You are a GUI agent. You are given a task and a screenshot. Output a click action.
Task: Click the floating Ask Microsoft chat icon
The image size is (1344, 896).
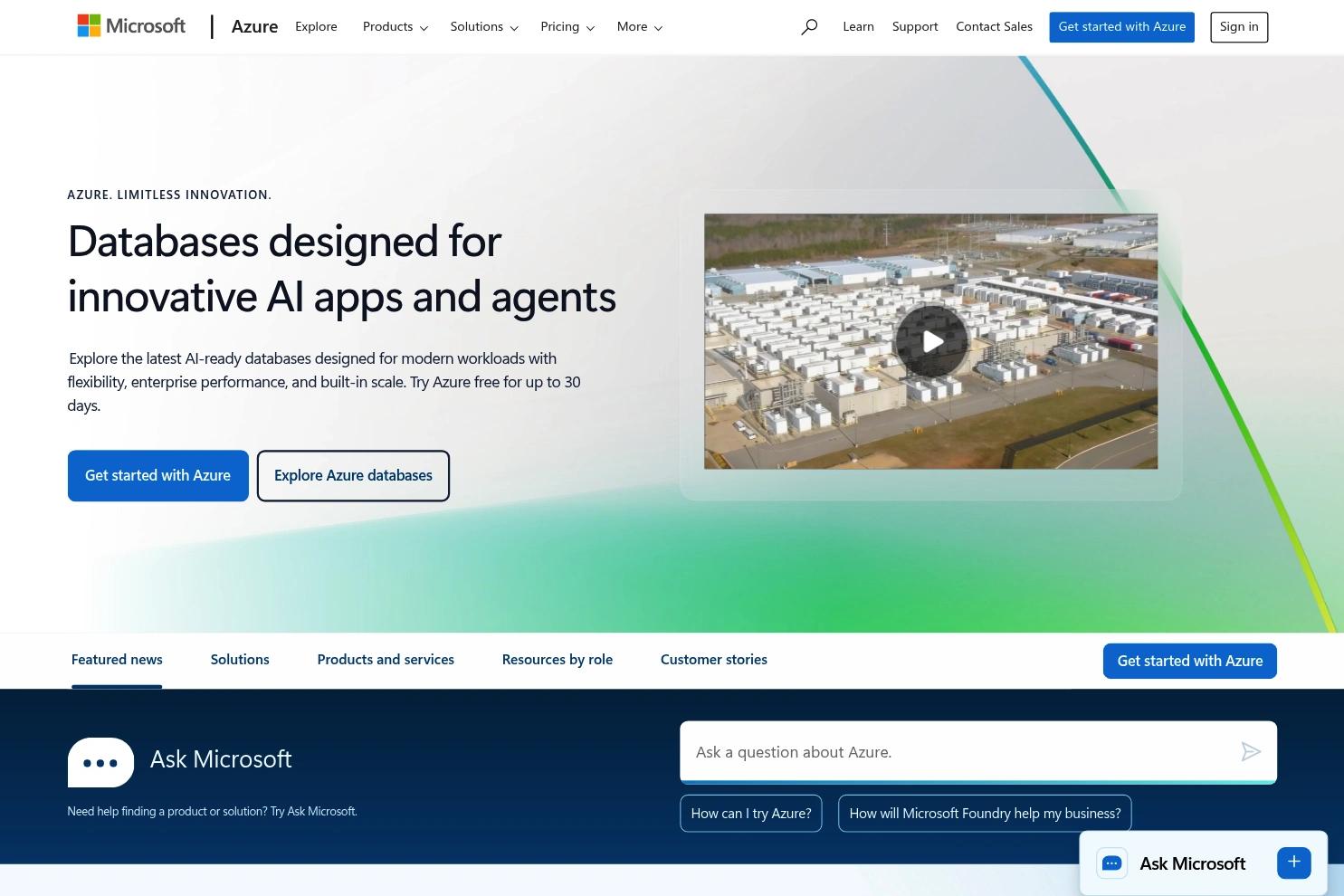tap(1112, 863)
